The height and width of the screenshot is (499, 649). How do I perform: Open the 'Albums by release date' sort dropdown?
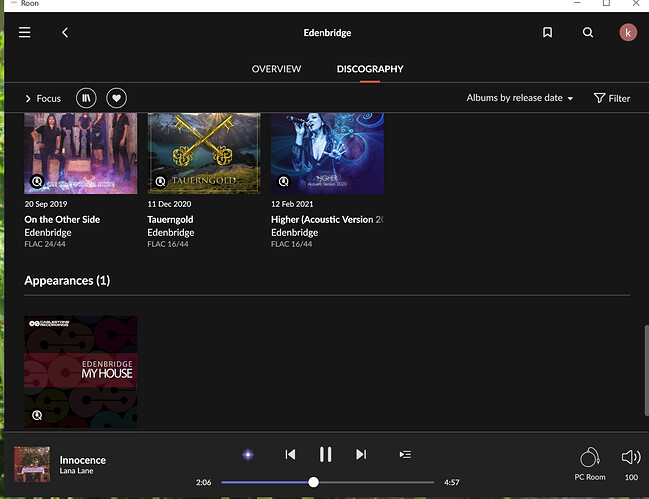tap(519, 98)
